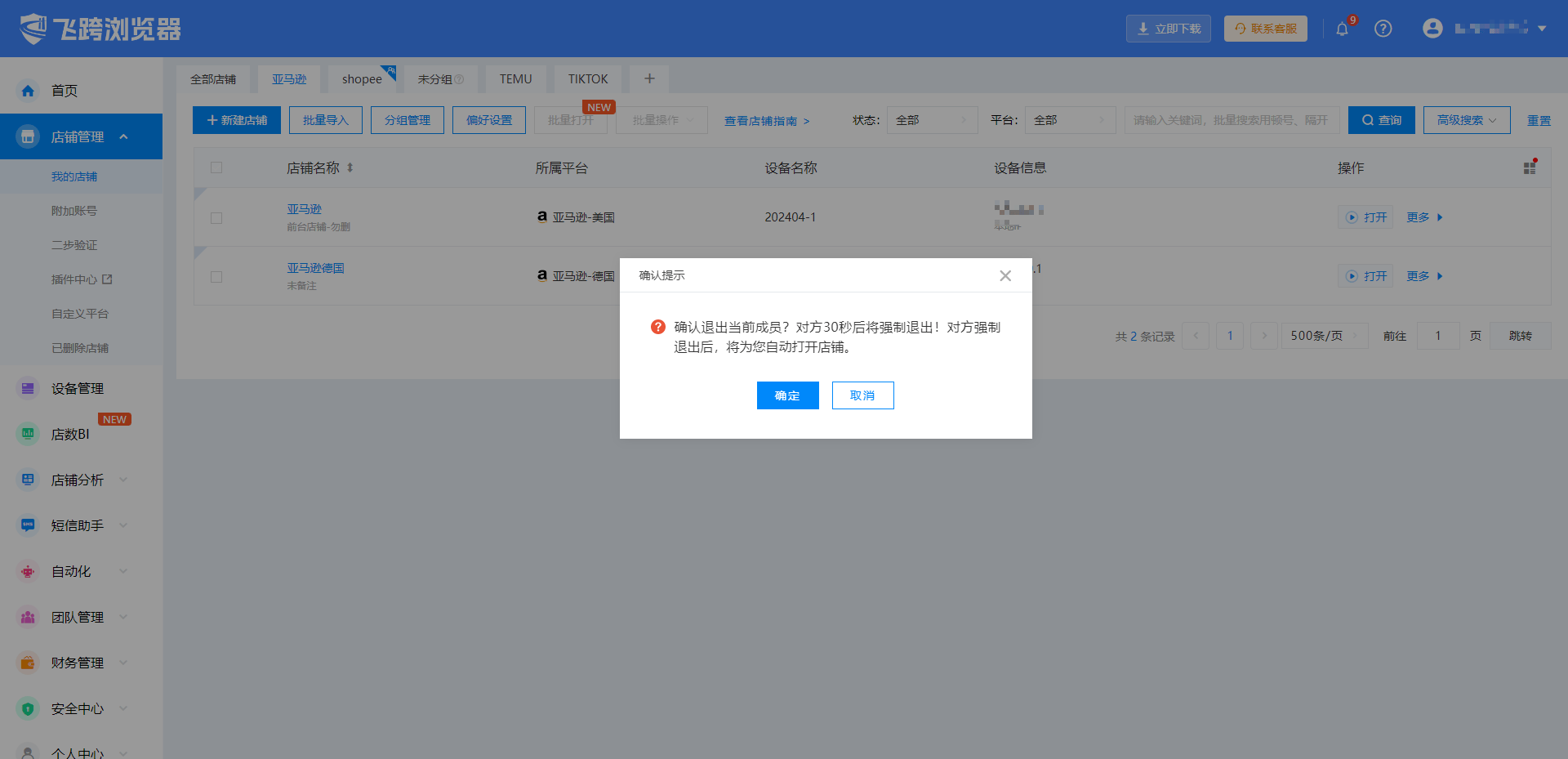Click the 偏好设置 button
The height and width of the screenshot is (759, 1568).
coord(489,120)
